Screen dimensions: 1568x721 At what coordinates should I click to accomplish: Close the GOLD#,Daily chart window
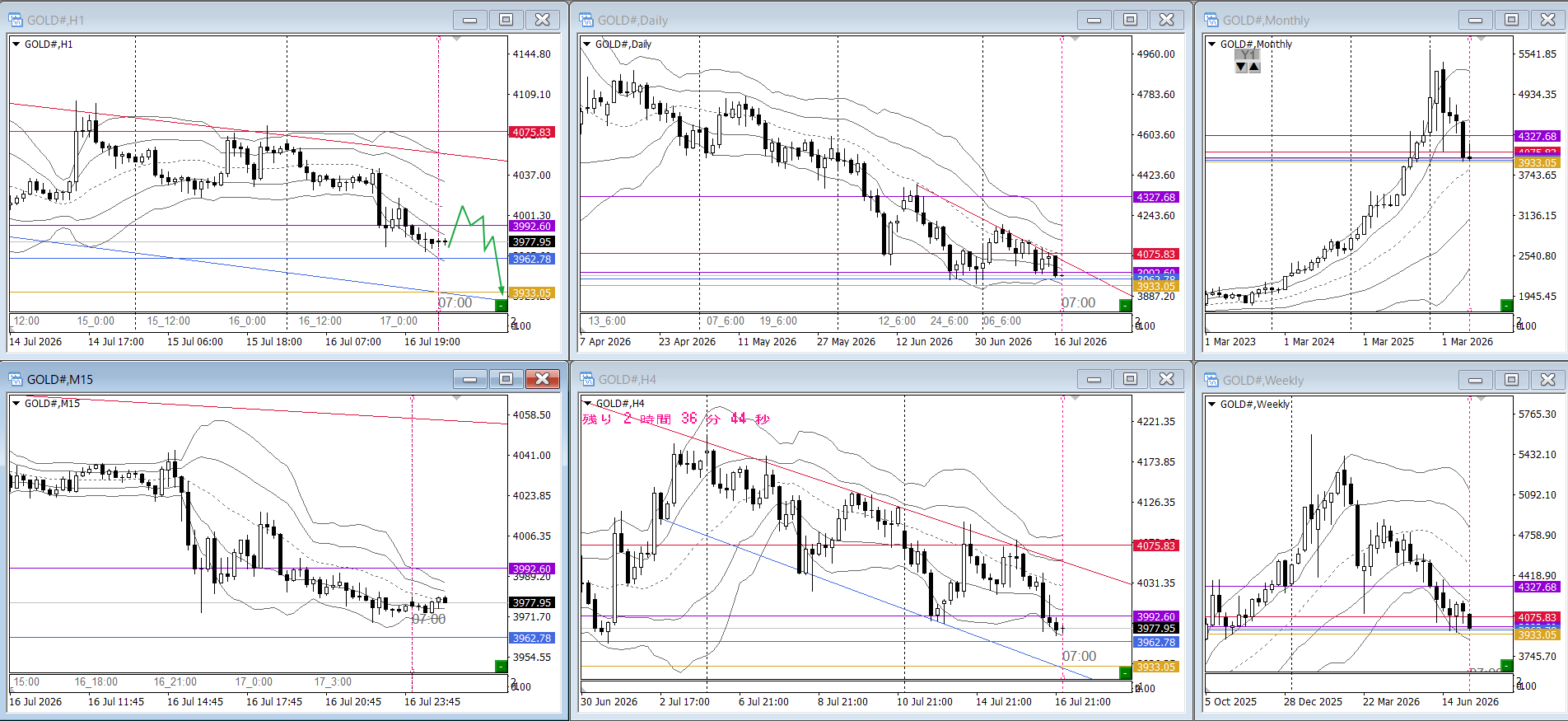tap(1167, 20)
